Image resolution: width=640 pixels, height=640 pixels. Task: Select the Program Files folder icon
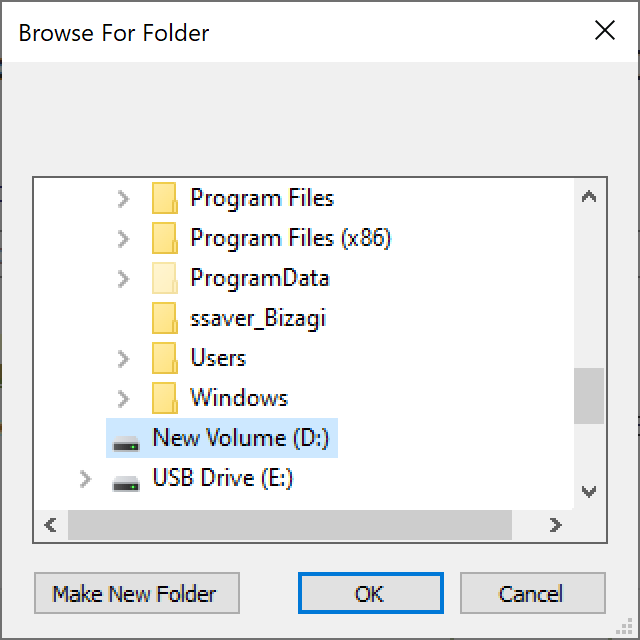click(164, 198)
